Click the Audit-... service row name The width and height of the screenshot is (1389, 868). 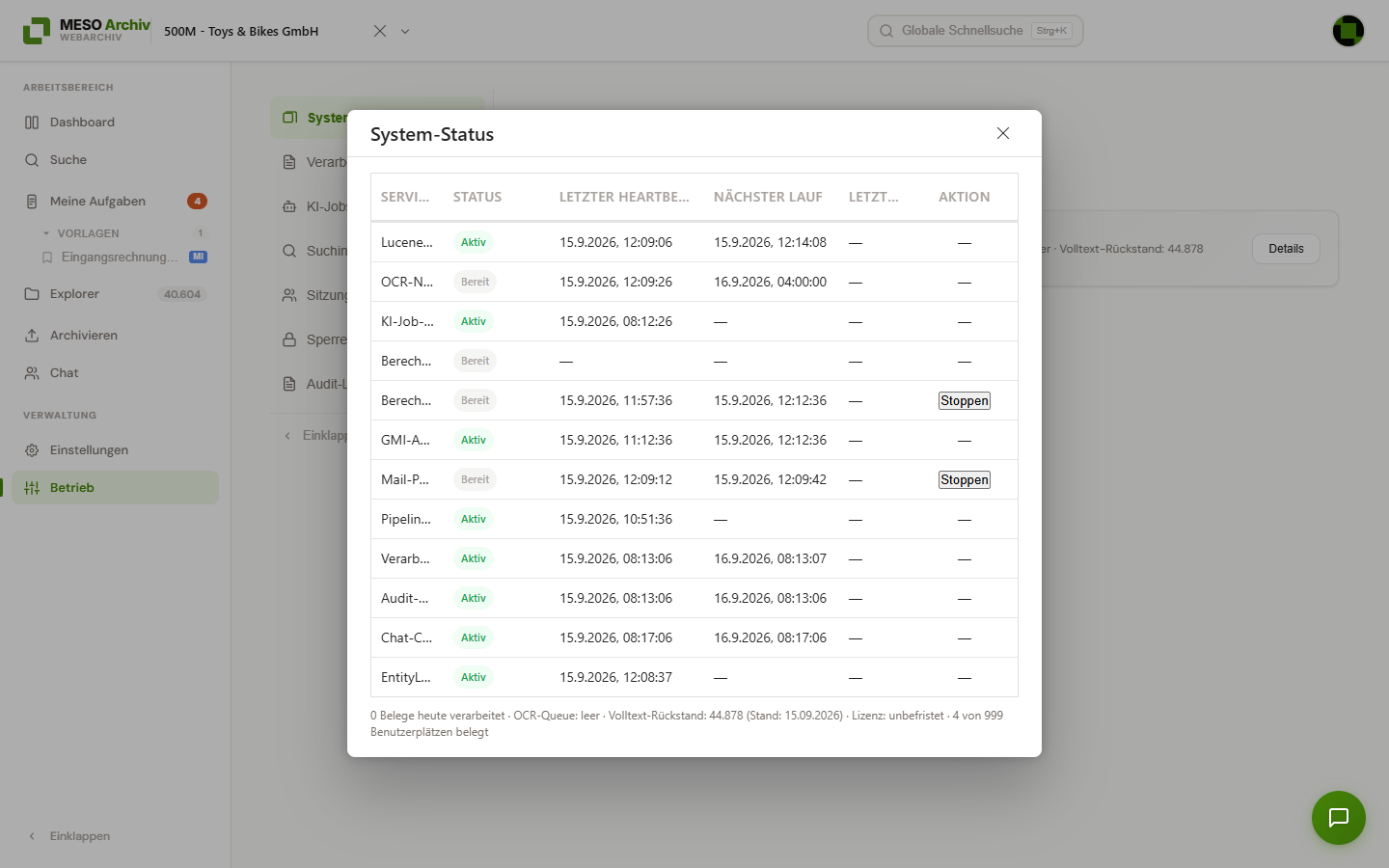click(x=404, y=598)
